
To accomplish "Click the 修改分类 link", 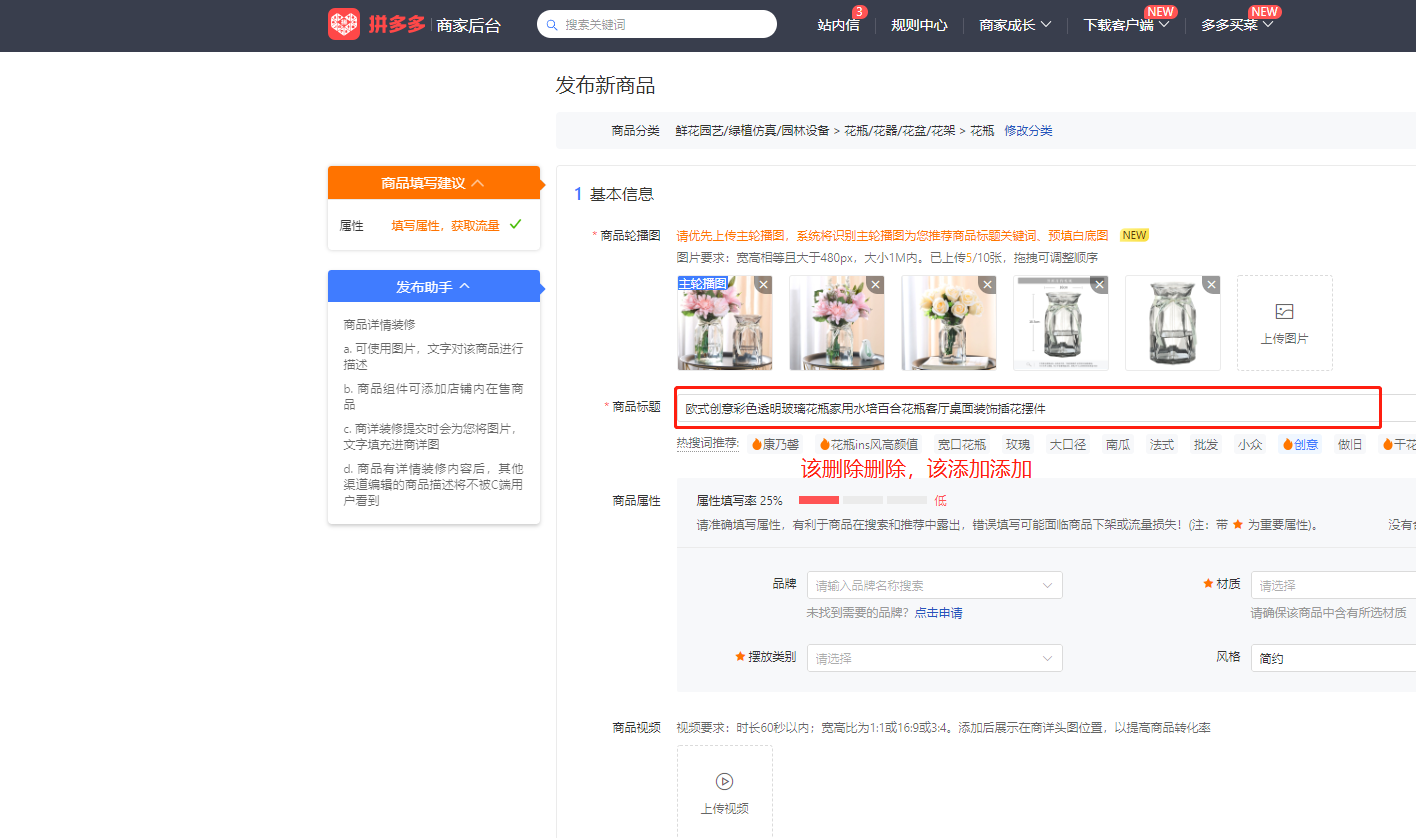I will [x=1028, y=131].
